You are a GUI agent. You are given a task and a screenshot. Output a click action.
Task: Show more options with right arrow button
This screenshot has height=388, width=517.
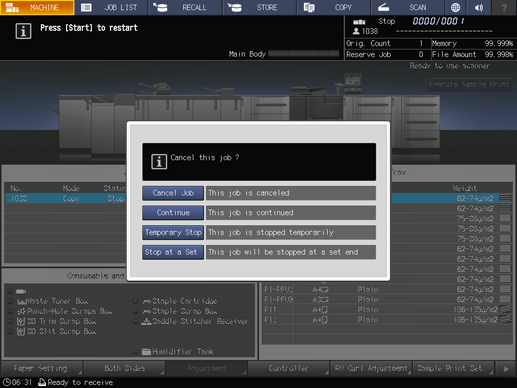pyautogui.click(x=506, y=368)
